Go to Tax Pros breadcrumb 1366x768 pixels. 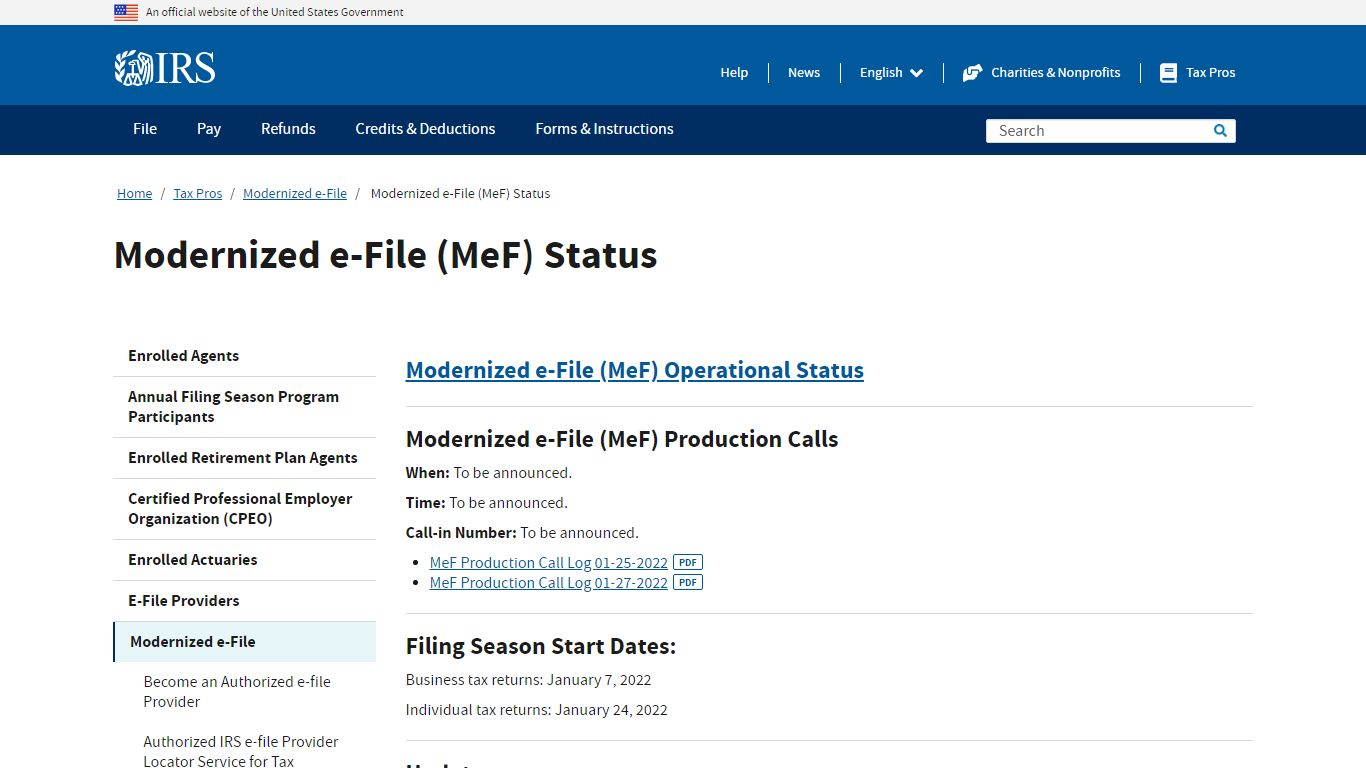[198, 194]
